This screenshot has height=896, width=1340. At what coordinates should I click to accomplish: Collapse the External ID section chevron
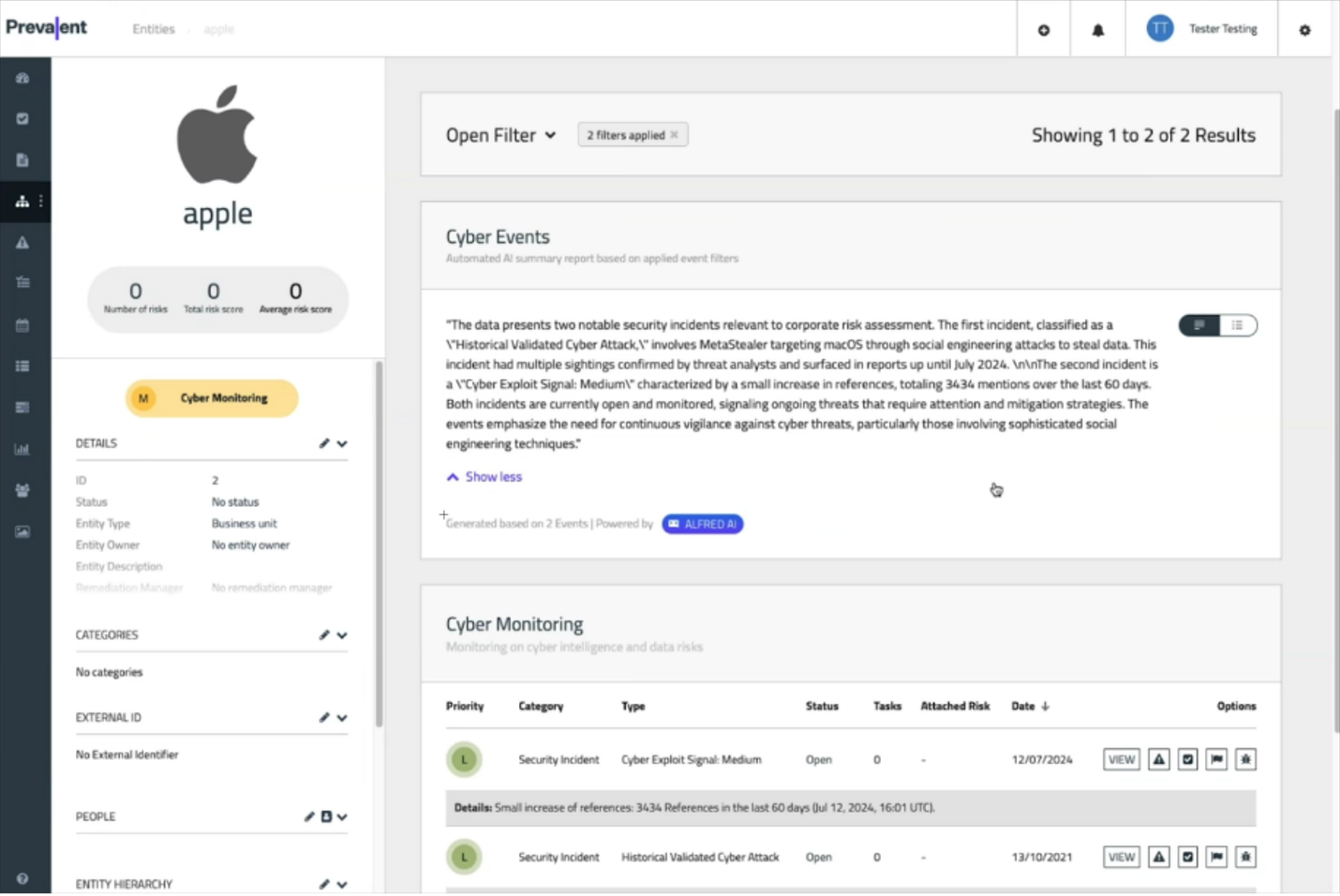coord(342,718)
